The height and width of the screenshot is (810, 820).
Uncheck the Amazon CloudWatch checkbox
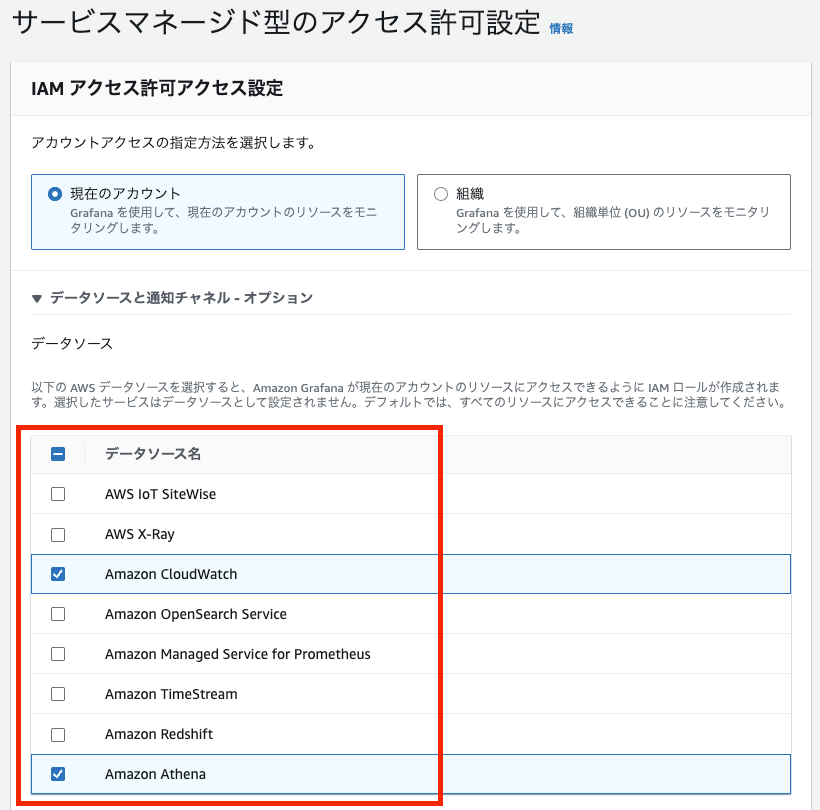pyautogui.click(x=58, y=574)
